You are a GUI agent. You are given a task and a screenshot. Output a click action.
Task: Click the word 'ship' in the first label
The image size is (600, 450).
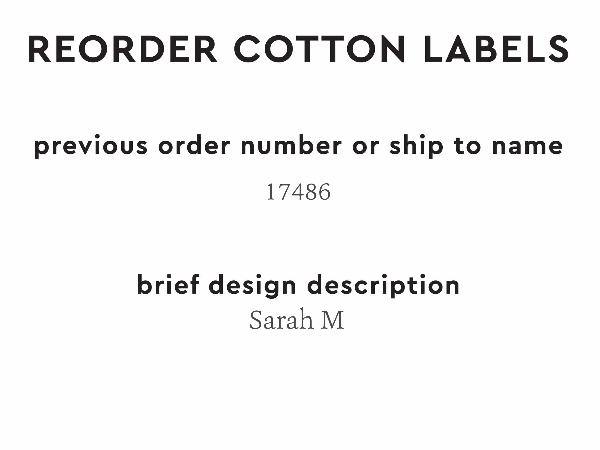(x=412, y=146)
